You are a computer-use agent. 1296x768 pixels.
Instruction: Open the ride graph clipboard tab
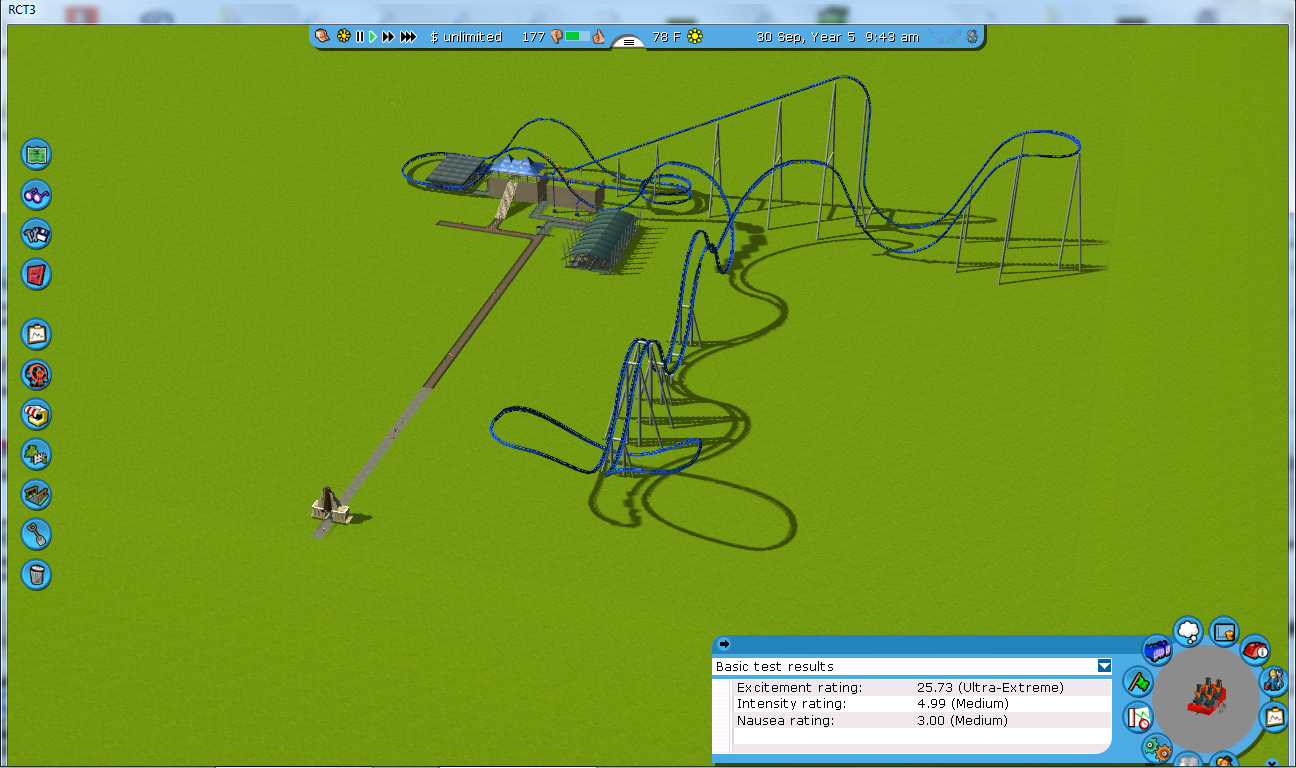[x=1274, y=716]
